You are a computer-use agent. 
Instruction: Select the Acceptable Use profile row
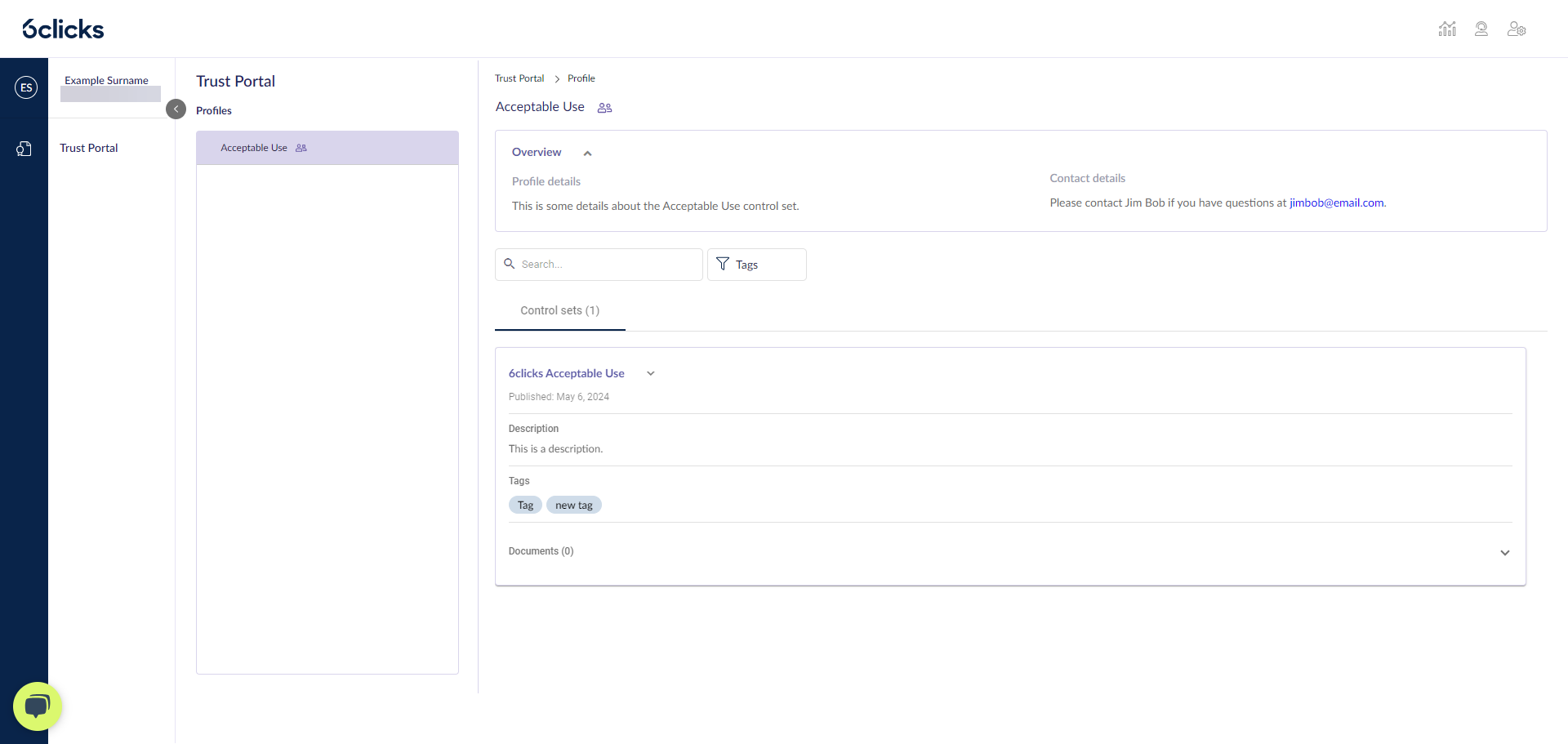(327, 148)
